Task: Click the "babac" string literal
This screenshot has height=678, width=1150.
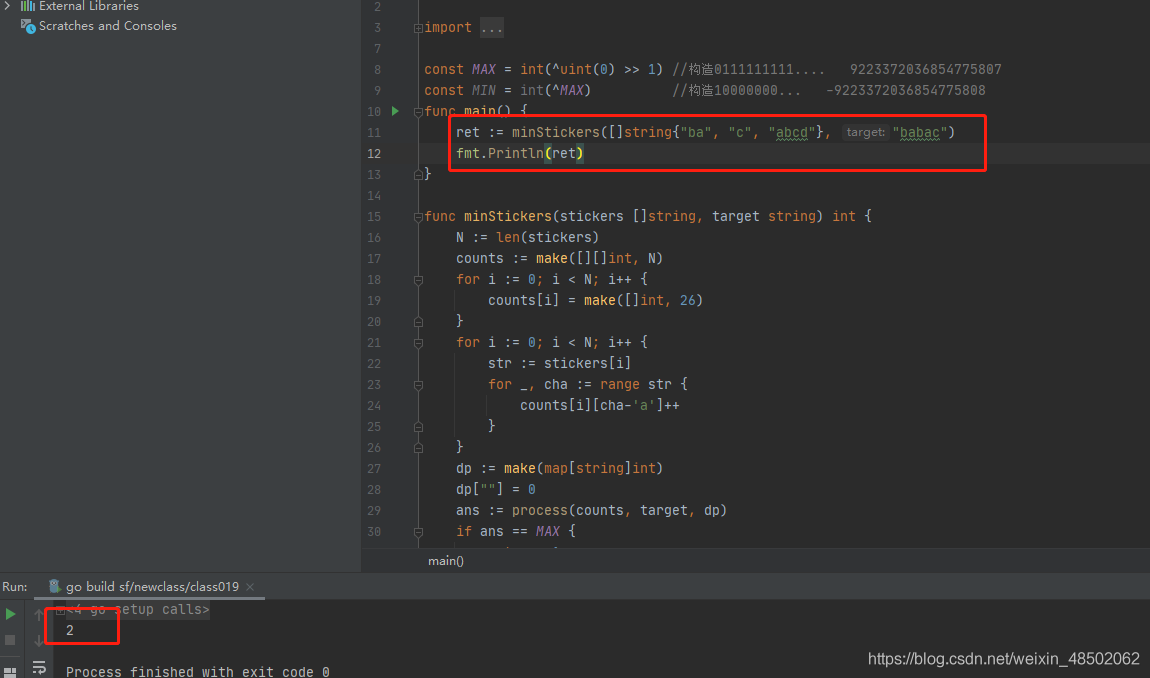Action: [920, 133]
